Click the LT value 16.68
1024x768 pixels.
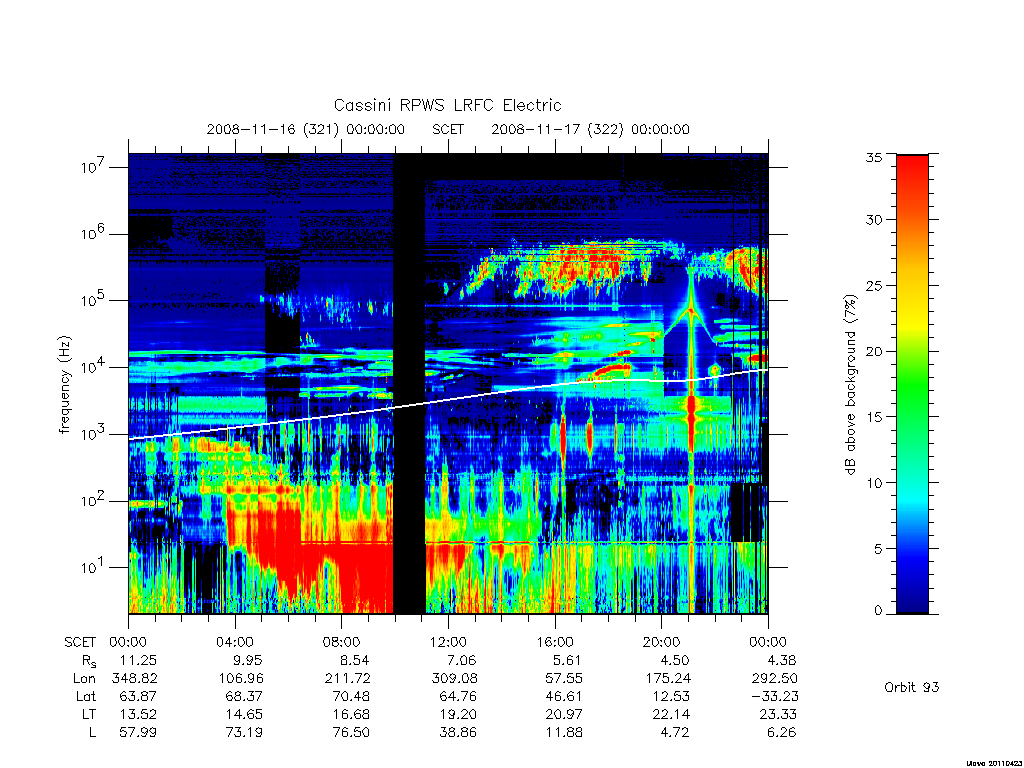pyautogui.click(x=351, y=714)
